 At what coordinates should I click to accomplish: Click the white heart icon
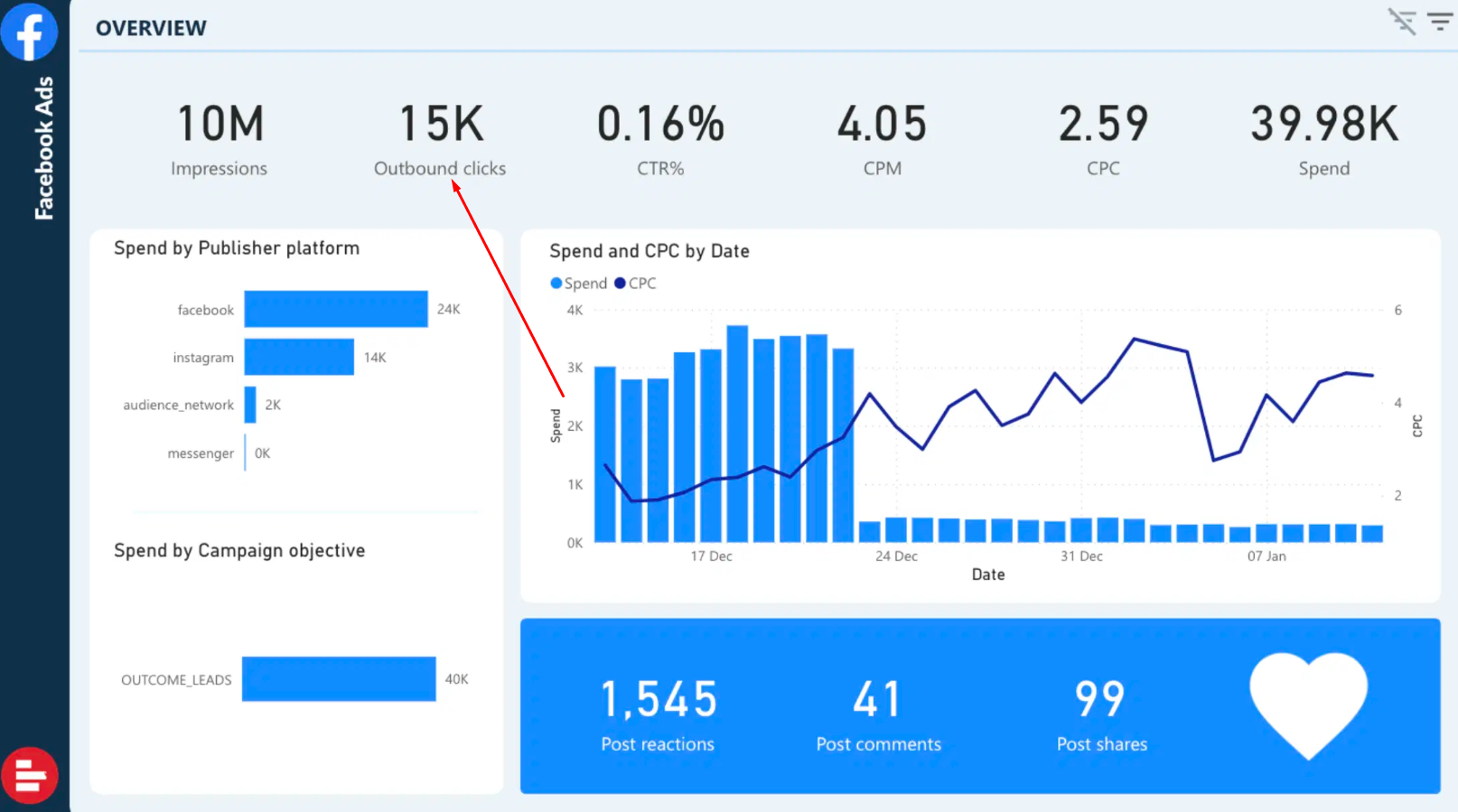point(1308,704)
